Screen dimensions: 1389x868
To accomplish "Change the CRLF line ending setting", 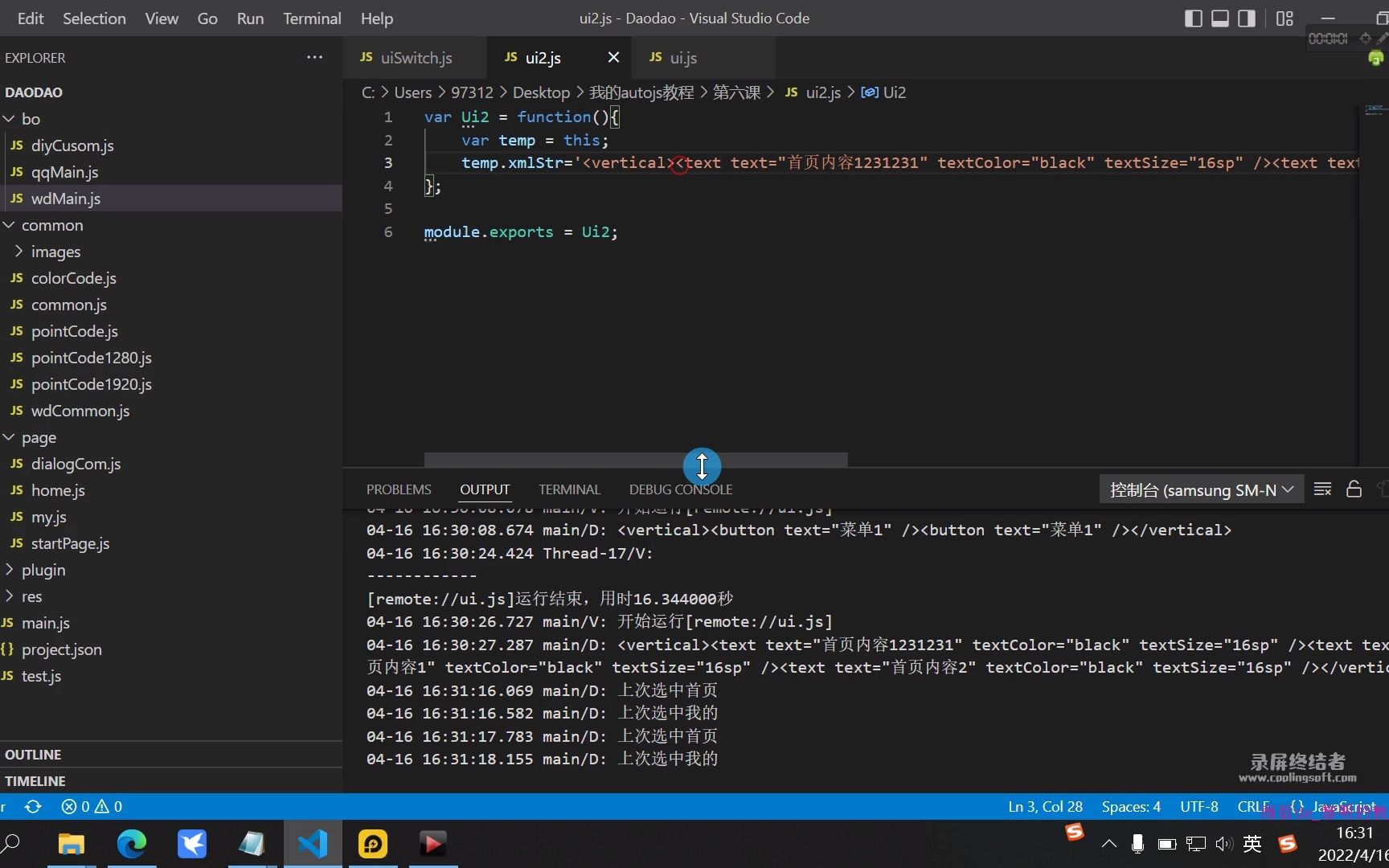I will [x=1252, y=806].
